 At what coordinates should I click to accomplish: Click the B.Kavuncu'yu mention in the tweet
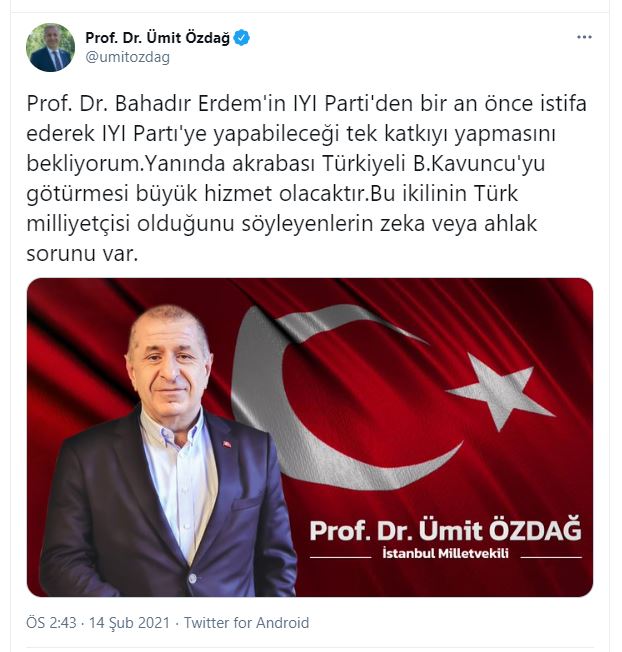(x=479, y=163)
